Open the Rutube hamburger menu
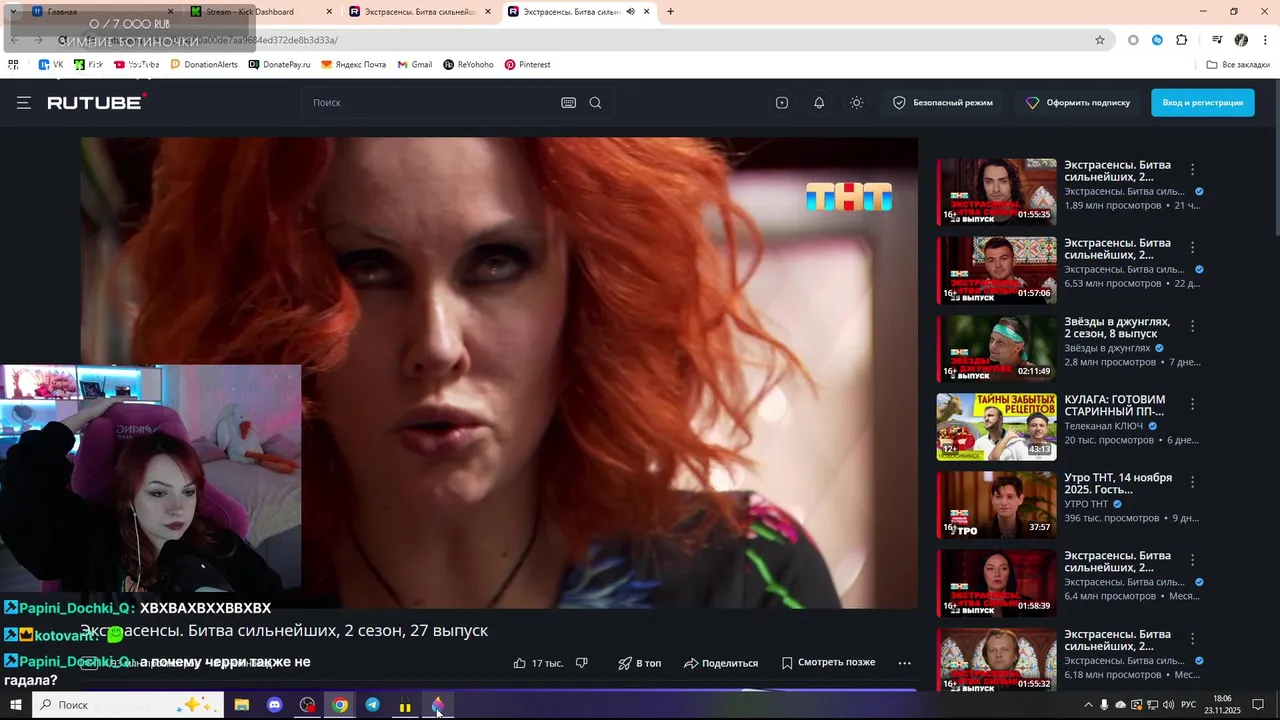Viewport: 1280px width, 720px height. (24, 103)
